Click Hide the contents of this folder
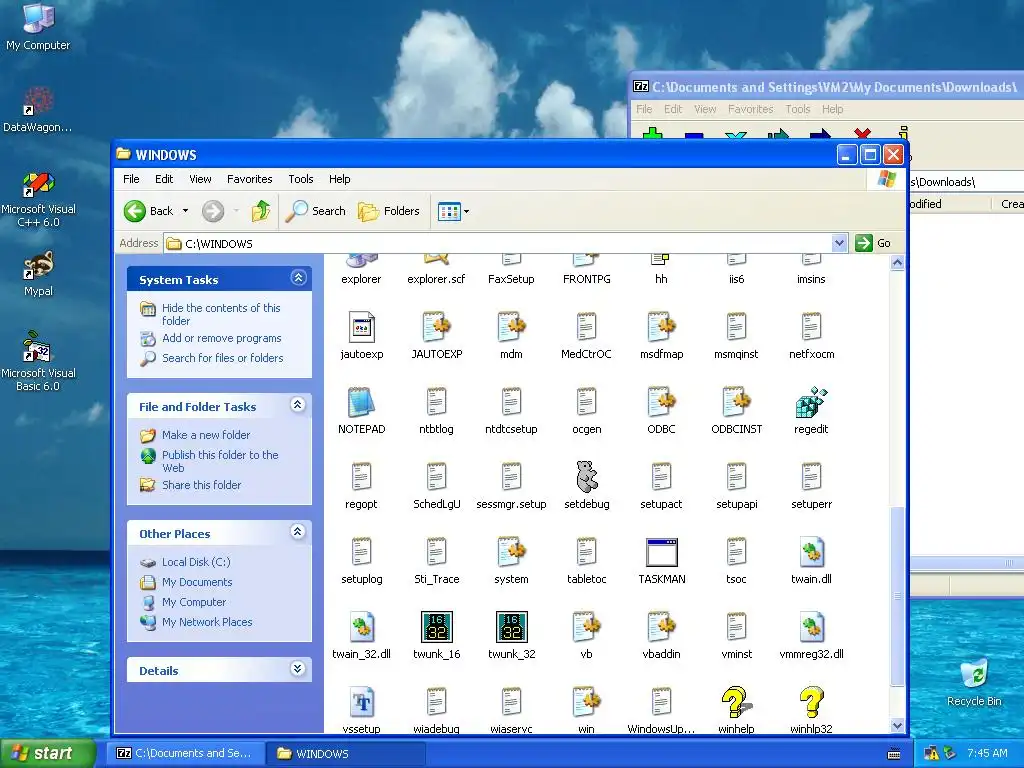Screen dimensions: 1024x768 (221, 314)
